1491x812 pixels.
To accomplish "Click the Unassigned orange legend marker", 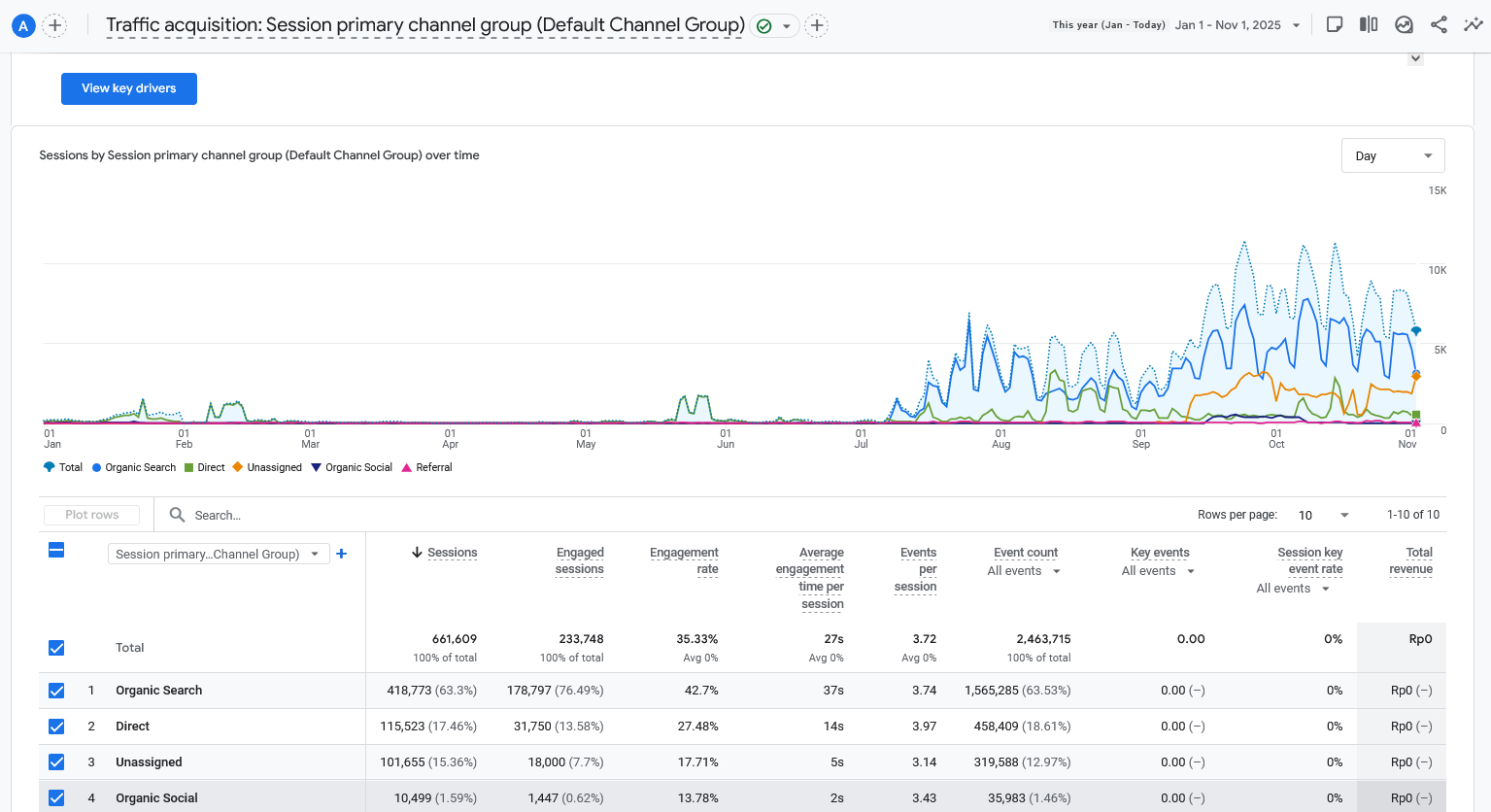I will [237, 467].
